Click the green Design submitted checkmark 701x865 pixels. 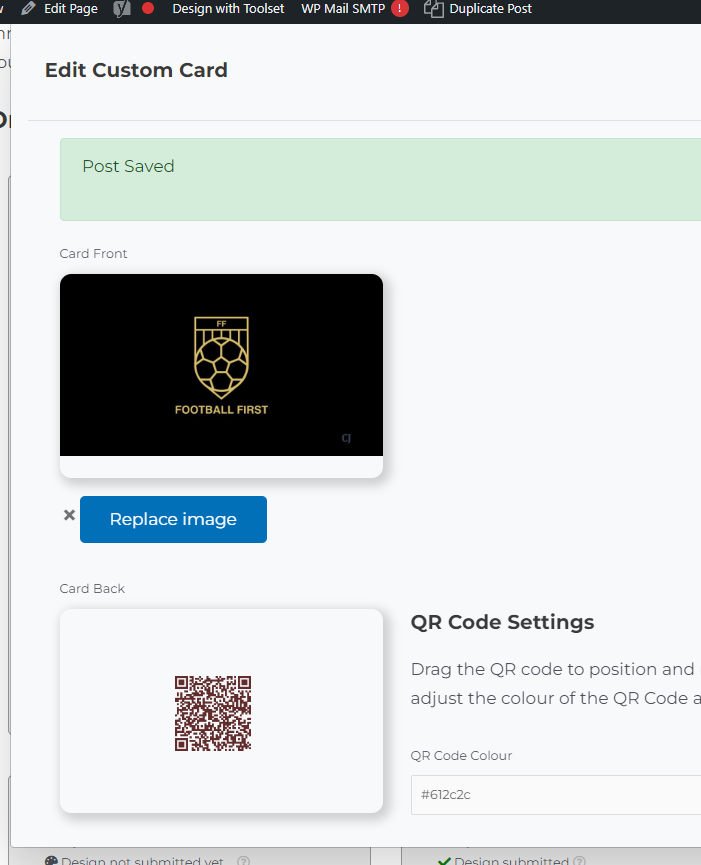(x=444, y=861)
